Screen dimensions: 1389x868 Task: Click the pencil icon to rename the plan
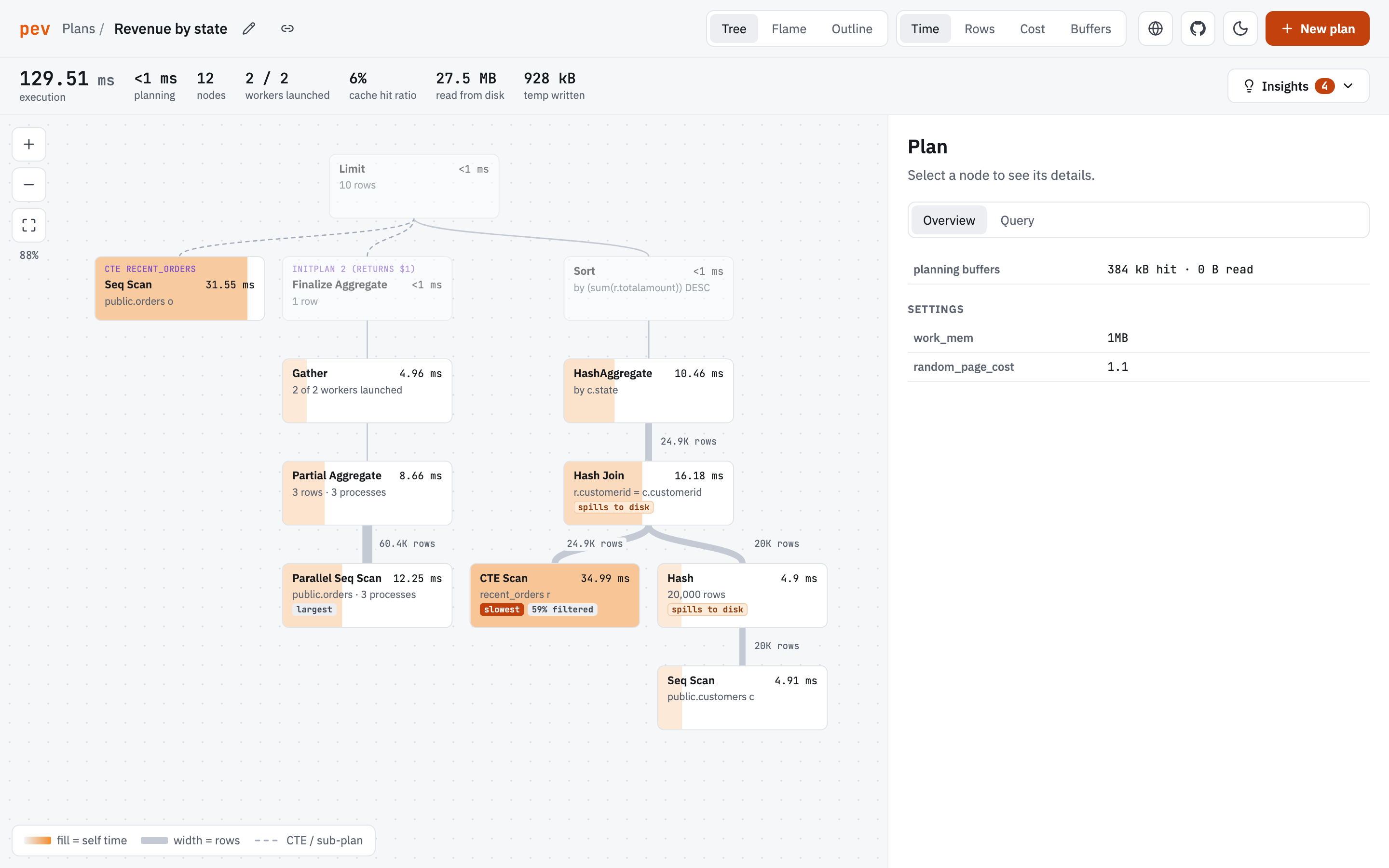(248, 29)
